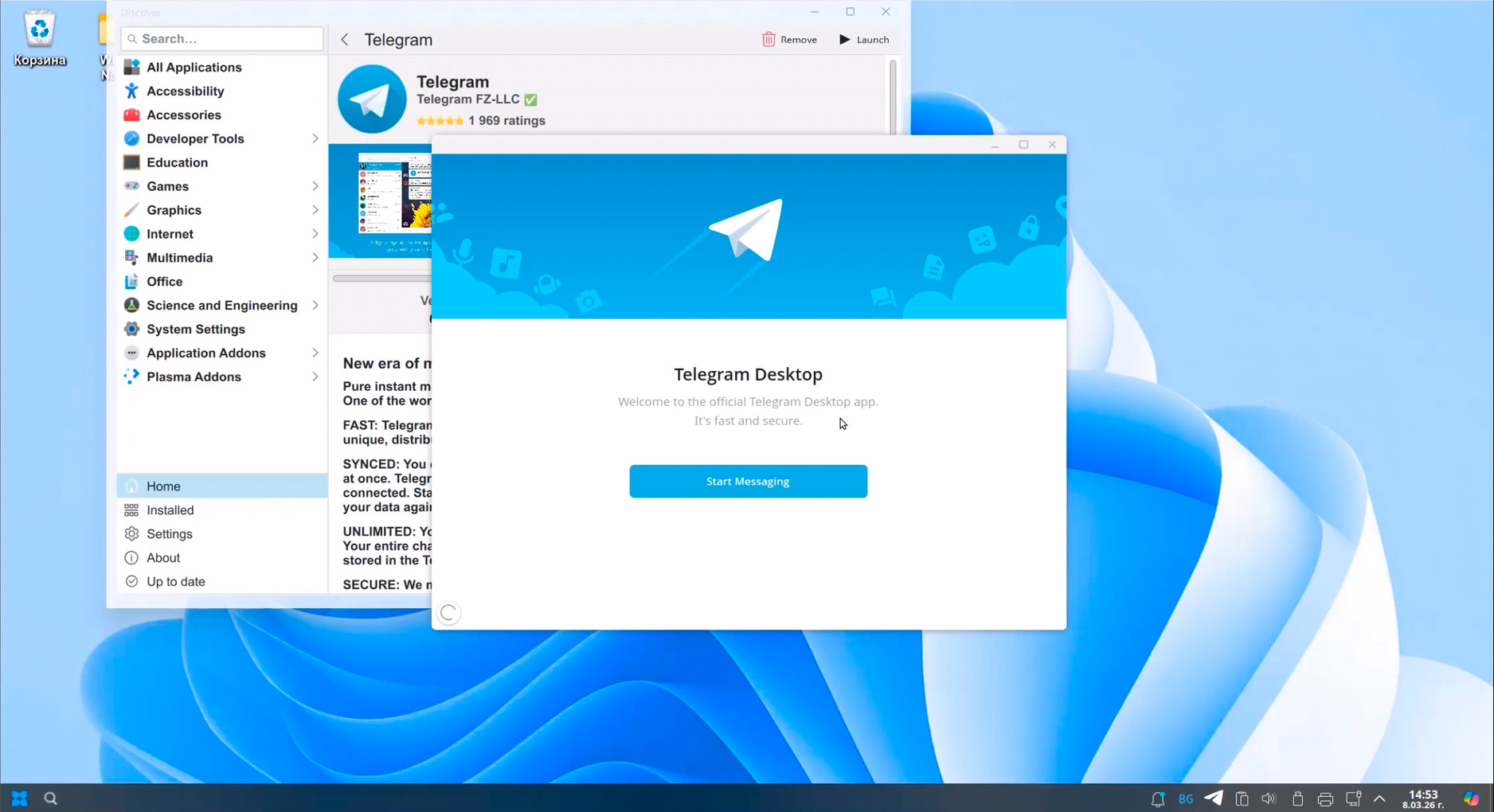The image size is (1494, 812).
Task: Expand the Graphics category
Action: pos(315,210)
